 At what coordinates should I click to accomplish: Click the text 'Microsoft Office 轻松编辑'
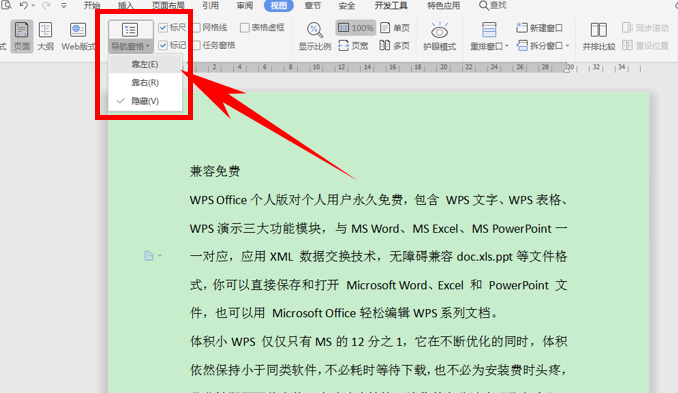341,313
